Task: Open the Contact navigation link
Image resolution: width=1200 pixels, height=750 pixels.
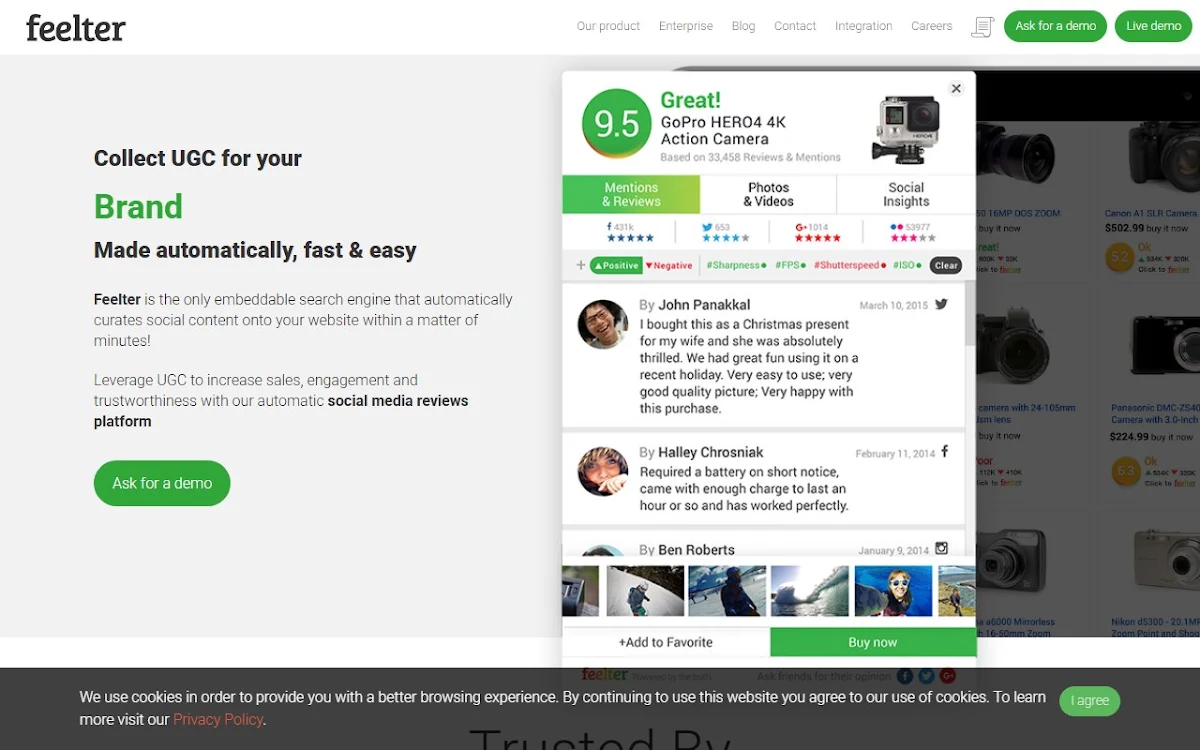Action: [x=795, y=26]
